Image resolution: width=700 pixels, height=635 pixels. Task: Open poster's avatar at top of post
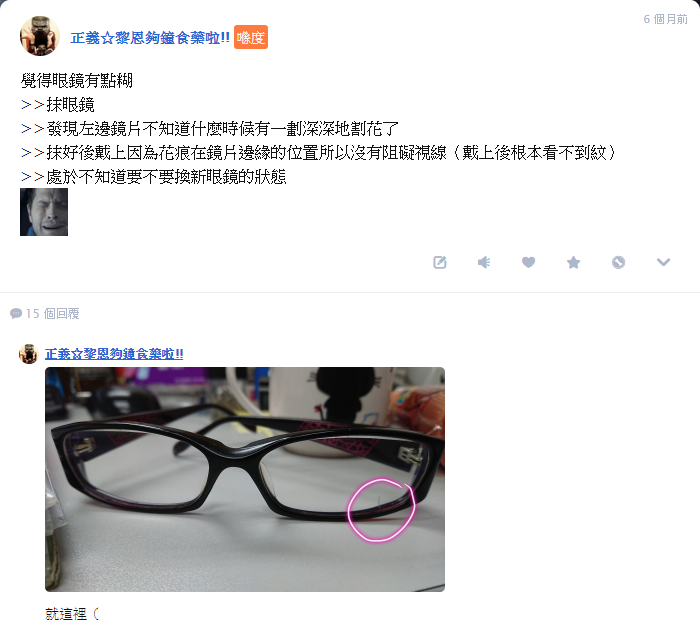point(40,36)
